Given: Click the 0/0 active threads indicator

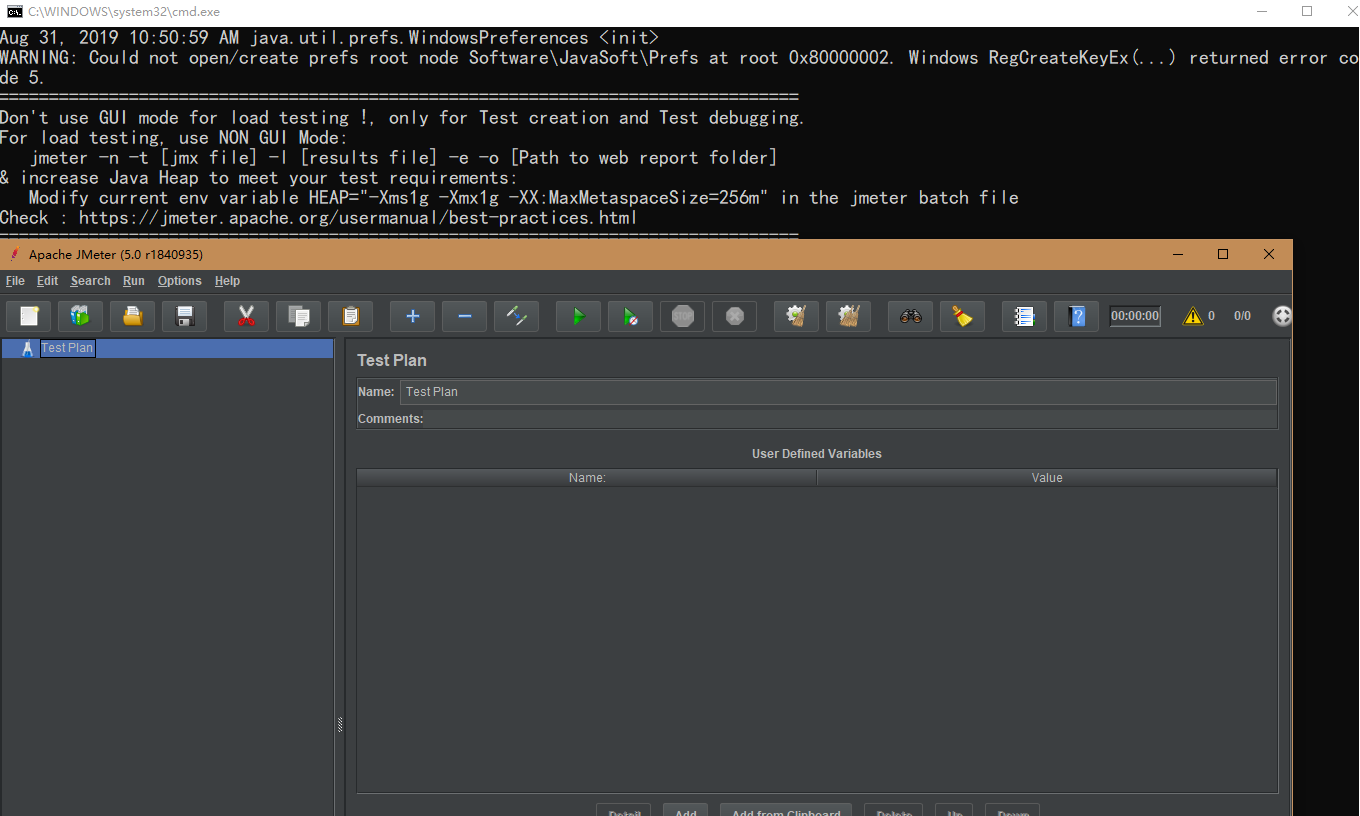Looking at the screenshot, I should pos(1242,316).
